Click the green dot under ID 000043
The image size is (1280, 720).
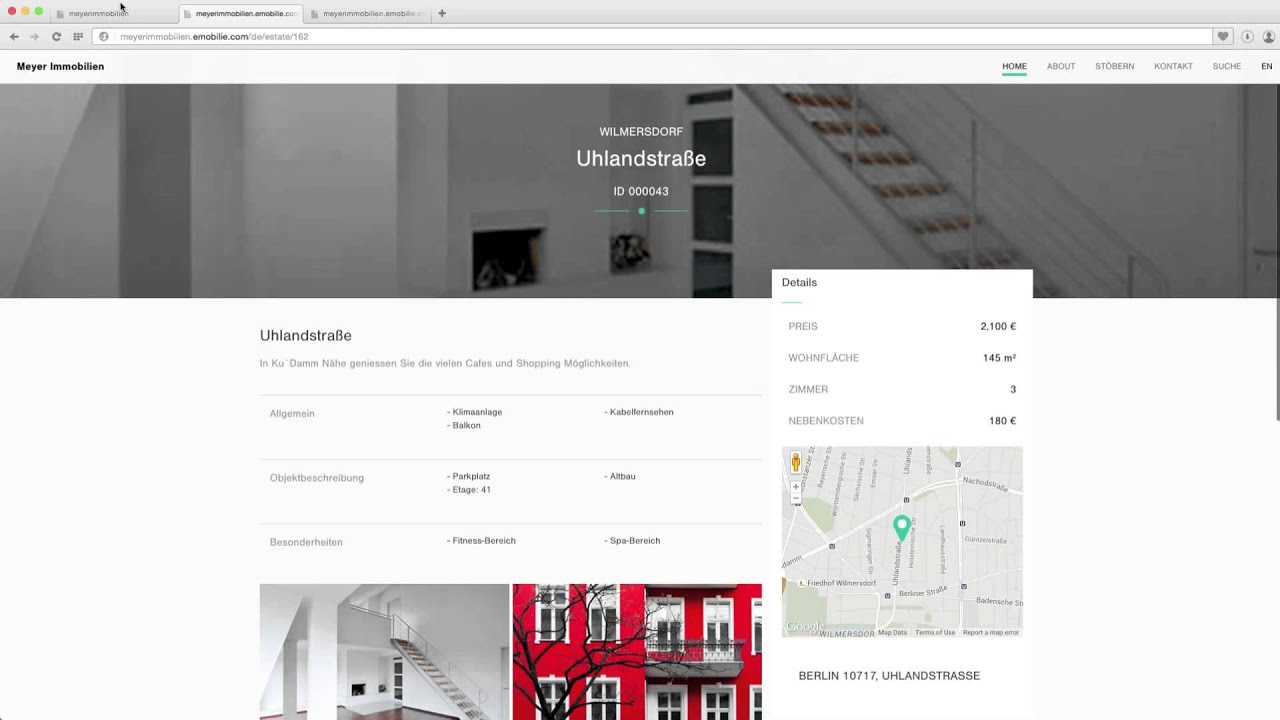(x=641, y=211)
